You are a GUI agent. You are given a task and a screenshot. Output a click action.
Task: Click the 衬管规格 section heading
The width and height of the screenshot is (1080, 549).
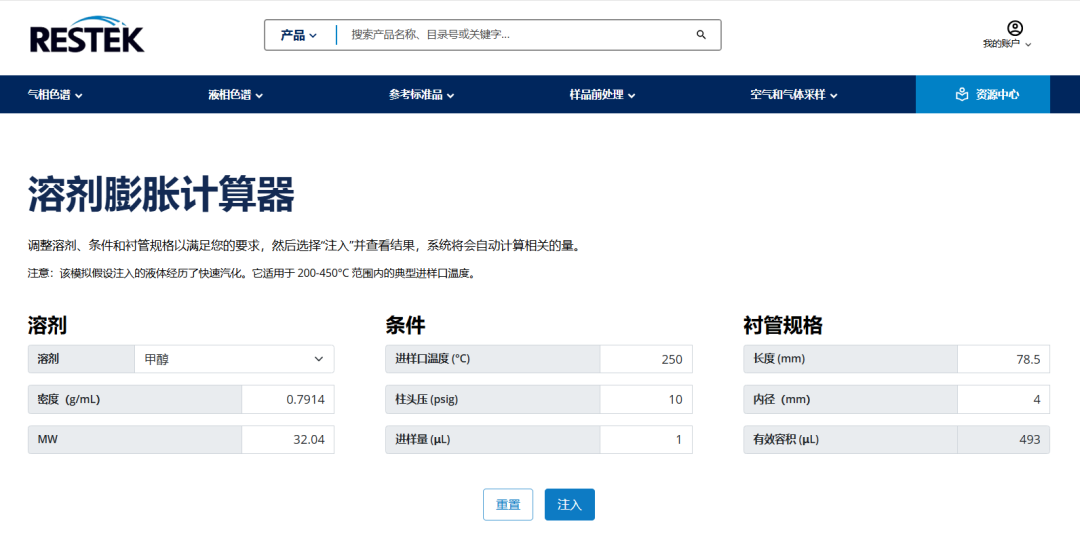point(783,325)
